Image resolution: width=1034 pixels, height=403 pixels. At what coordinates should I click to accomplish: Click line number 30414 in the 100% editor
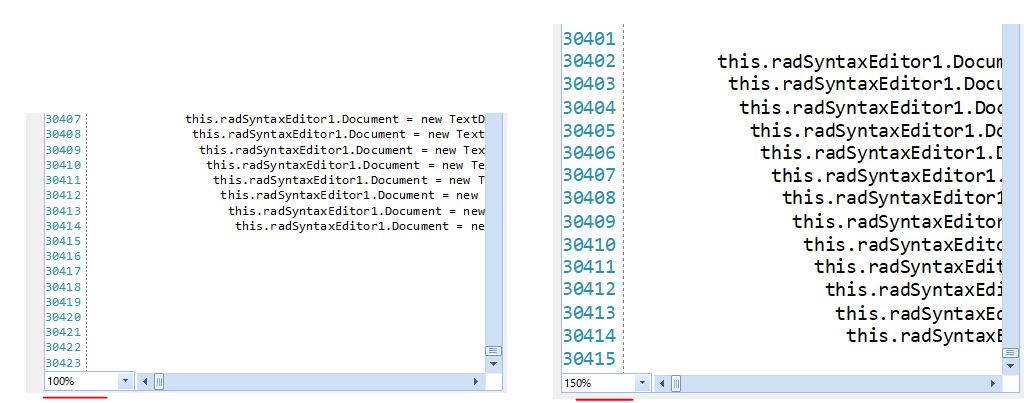tap(63, 226)
